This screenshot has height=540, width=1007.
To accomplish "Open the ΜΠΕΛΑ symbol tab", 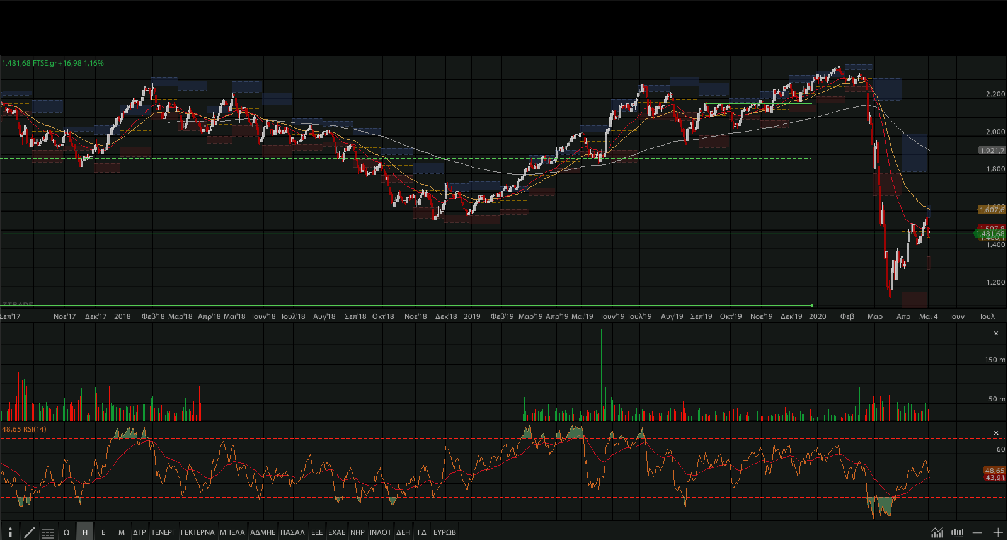I will (232, 532).
